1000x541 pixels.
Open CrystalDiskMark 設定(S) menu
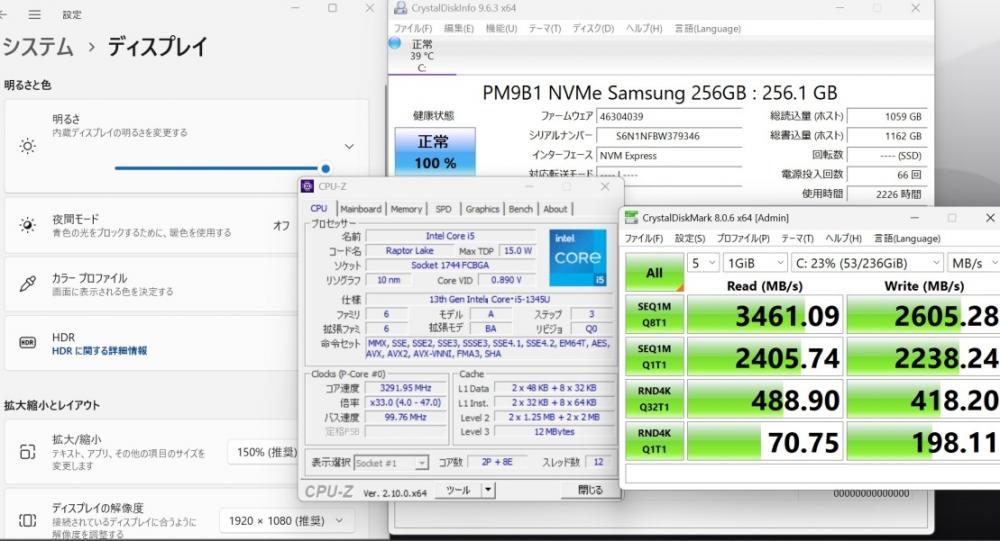click(690, 238)
